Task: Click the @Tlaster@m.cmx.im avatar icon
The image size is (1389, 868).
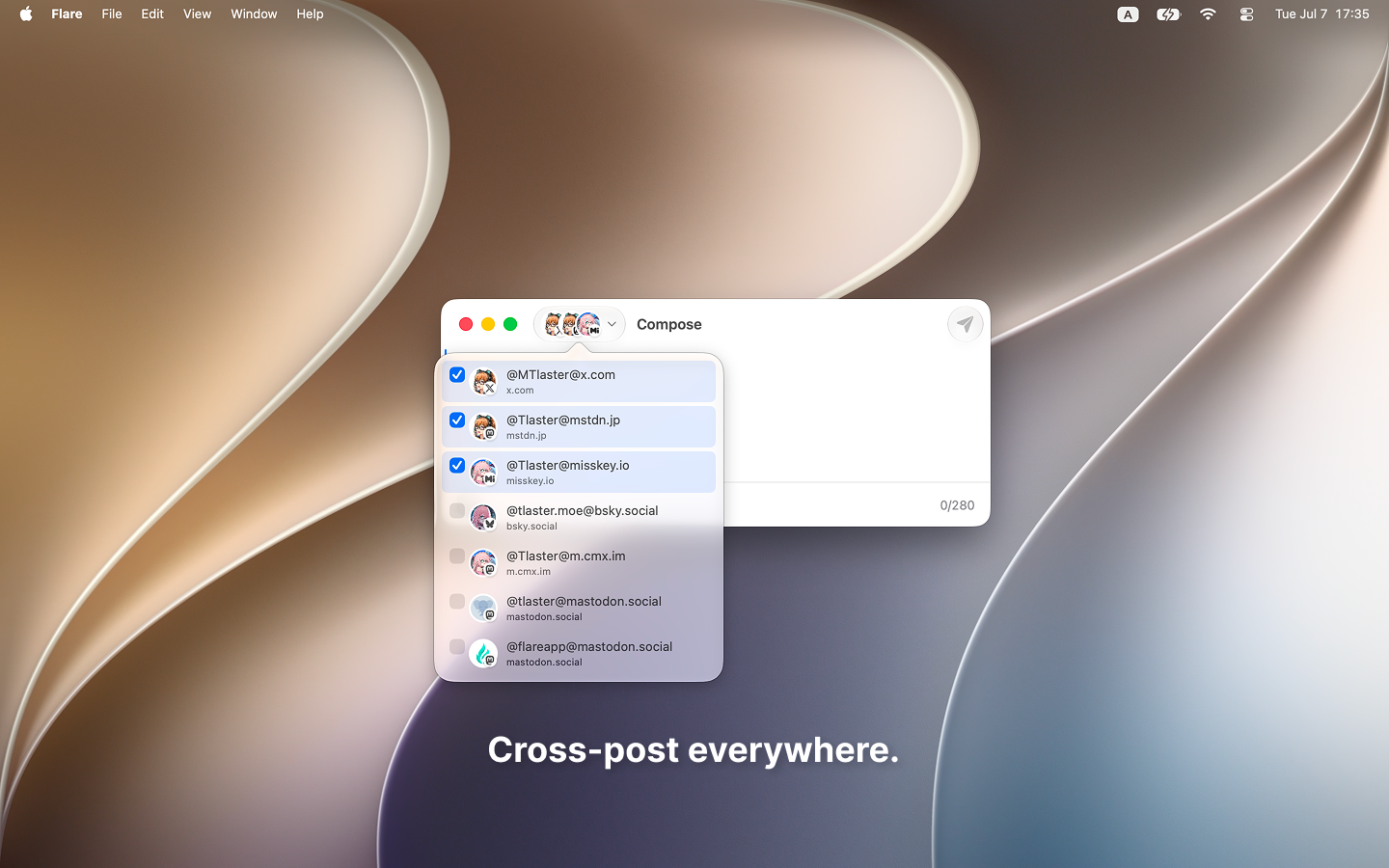Action: 483,562
